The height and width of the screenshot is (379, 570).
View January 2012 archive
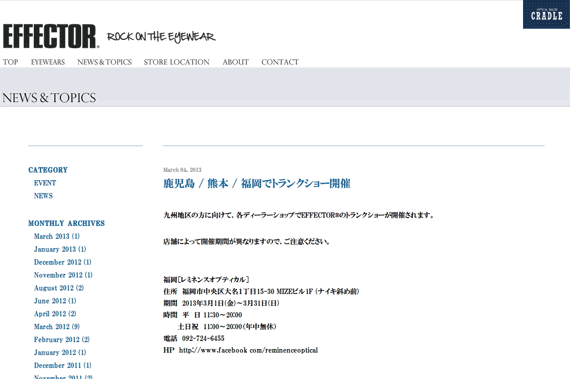click(x=60, y=352)
